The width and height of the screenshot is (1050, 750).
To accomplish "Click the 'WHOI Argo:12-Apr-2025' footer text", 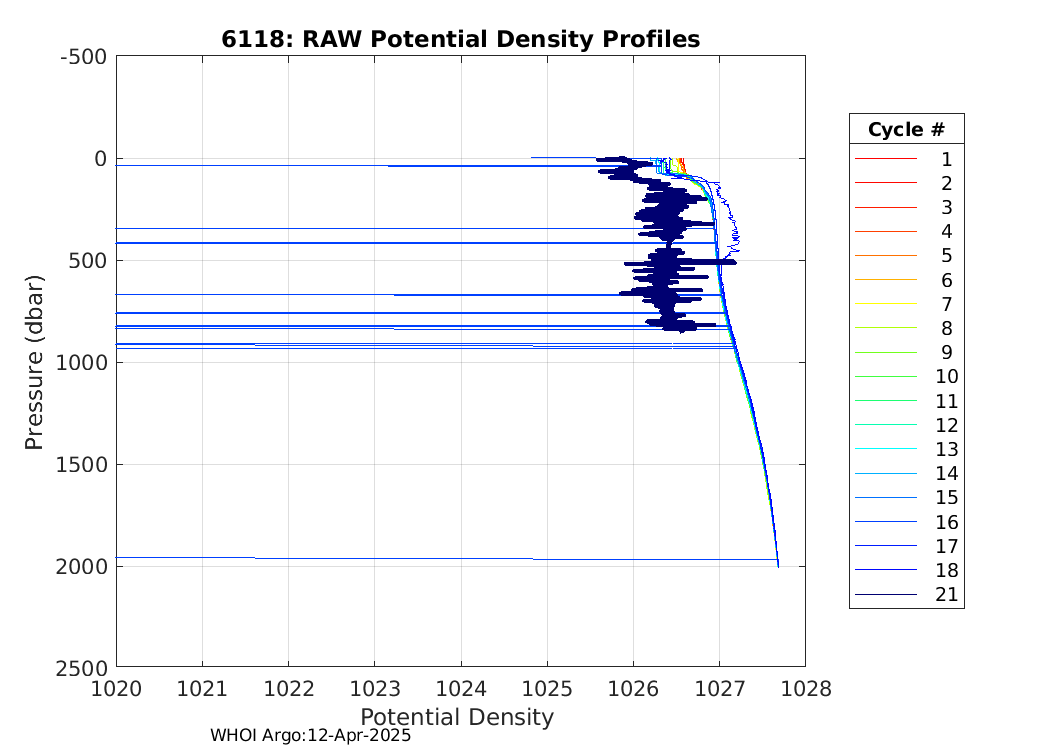I will point(311,735).
